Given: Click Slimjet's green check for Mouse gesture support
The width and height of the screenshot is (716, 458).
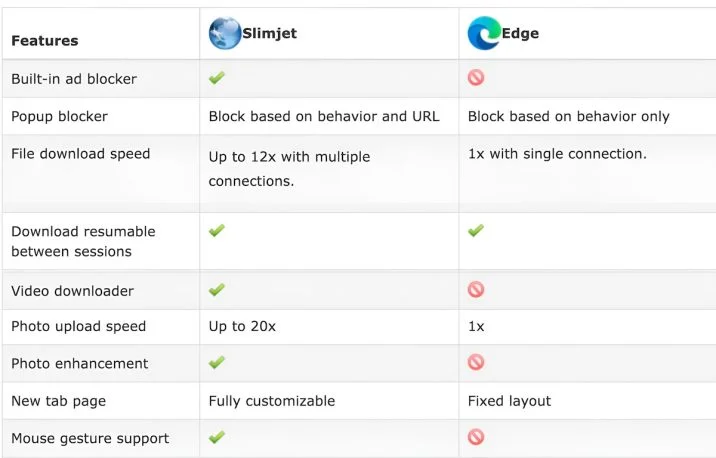Looking at the screenshot, I should point(217,437).
